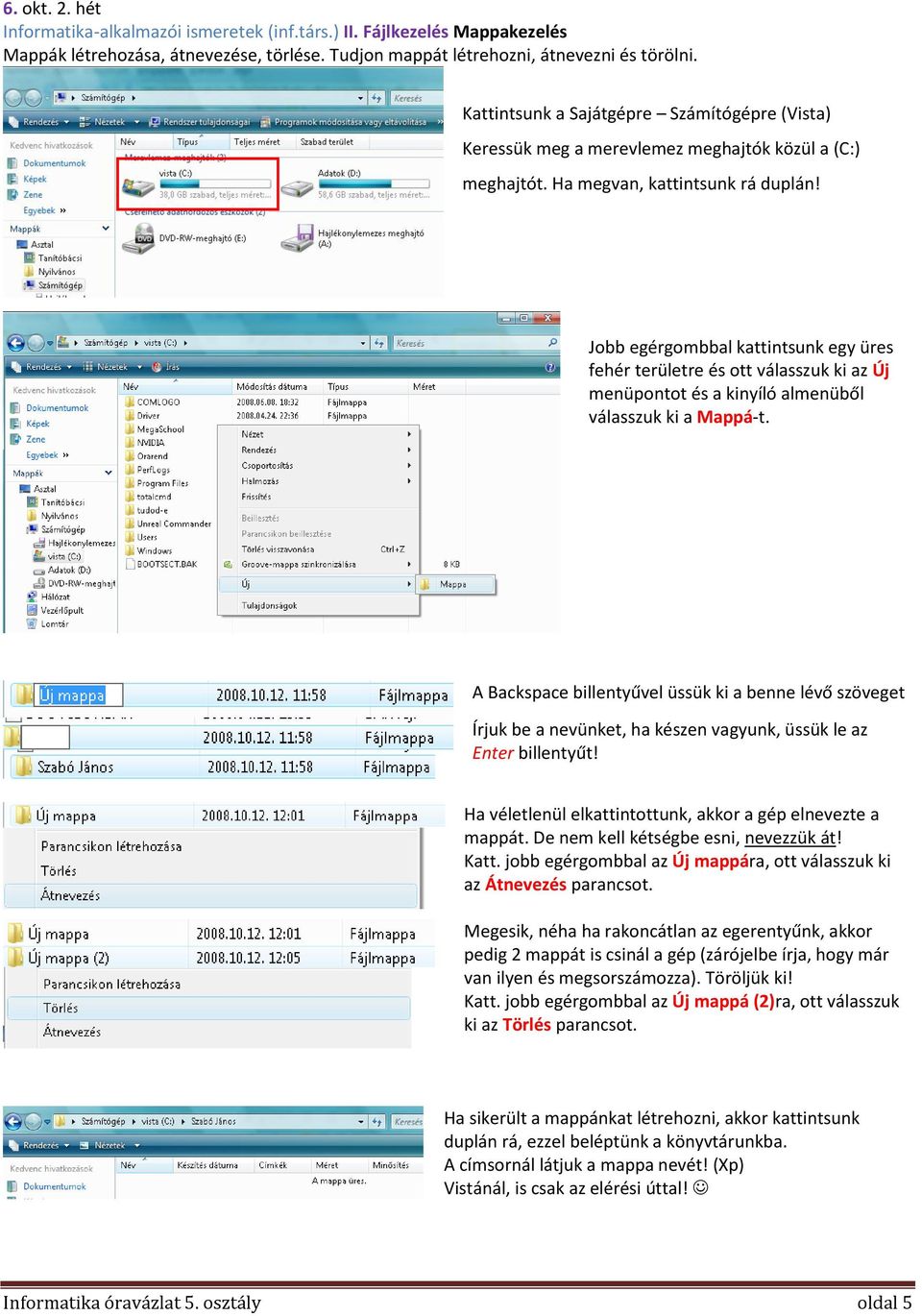Click the vista (C:) capacity bar
922x1316 pixels.
pos(214,183)
